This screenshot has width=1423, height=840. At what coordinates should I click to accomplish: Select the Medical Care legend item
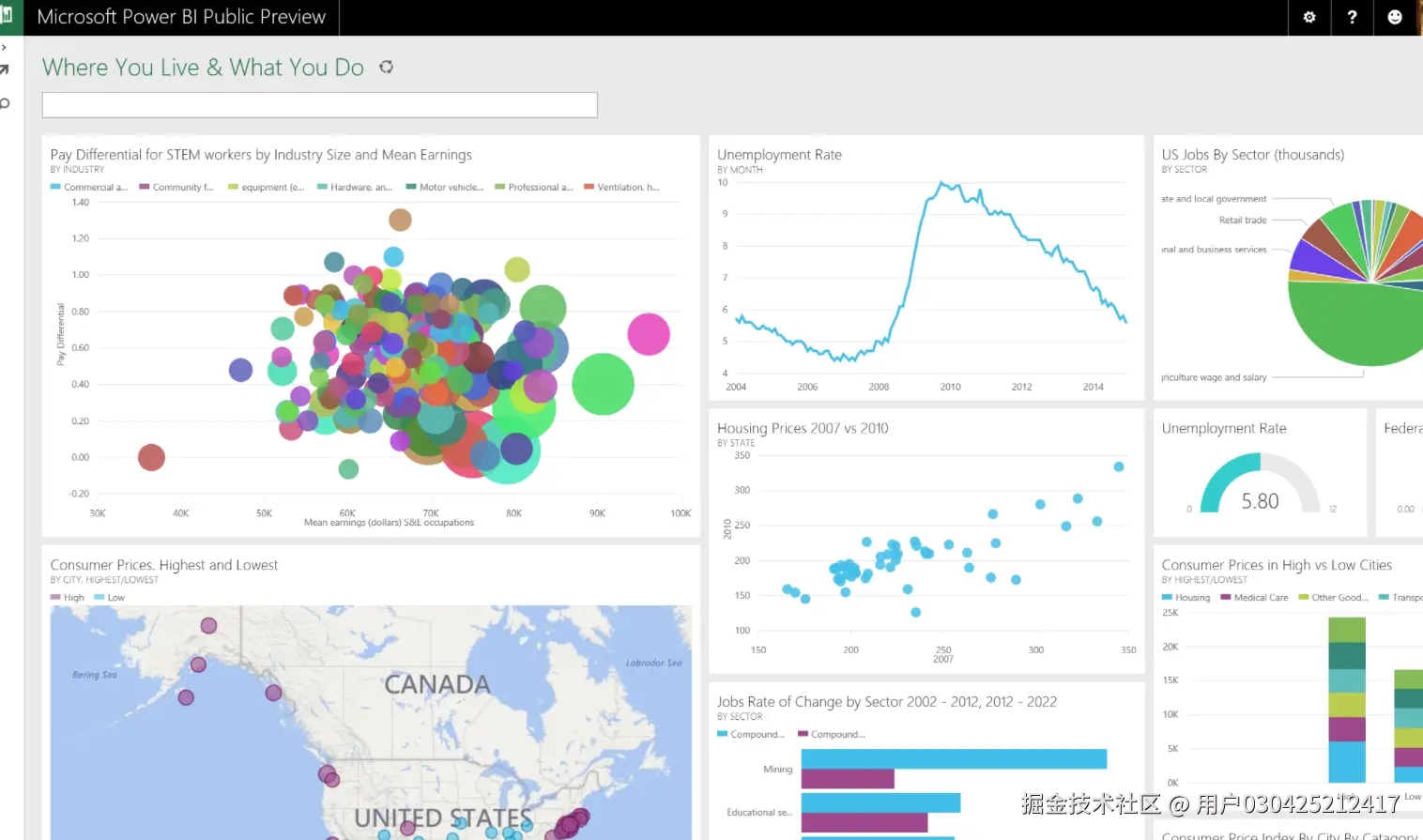click(x=1254, y=598)
